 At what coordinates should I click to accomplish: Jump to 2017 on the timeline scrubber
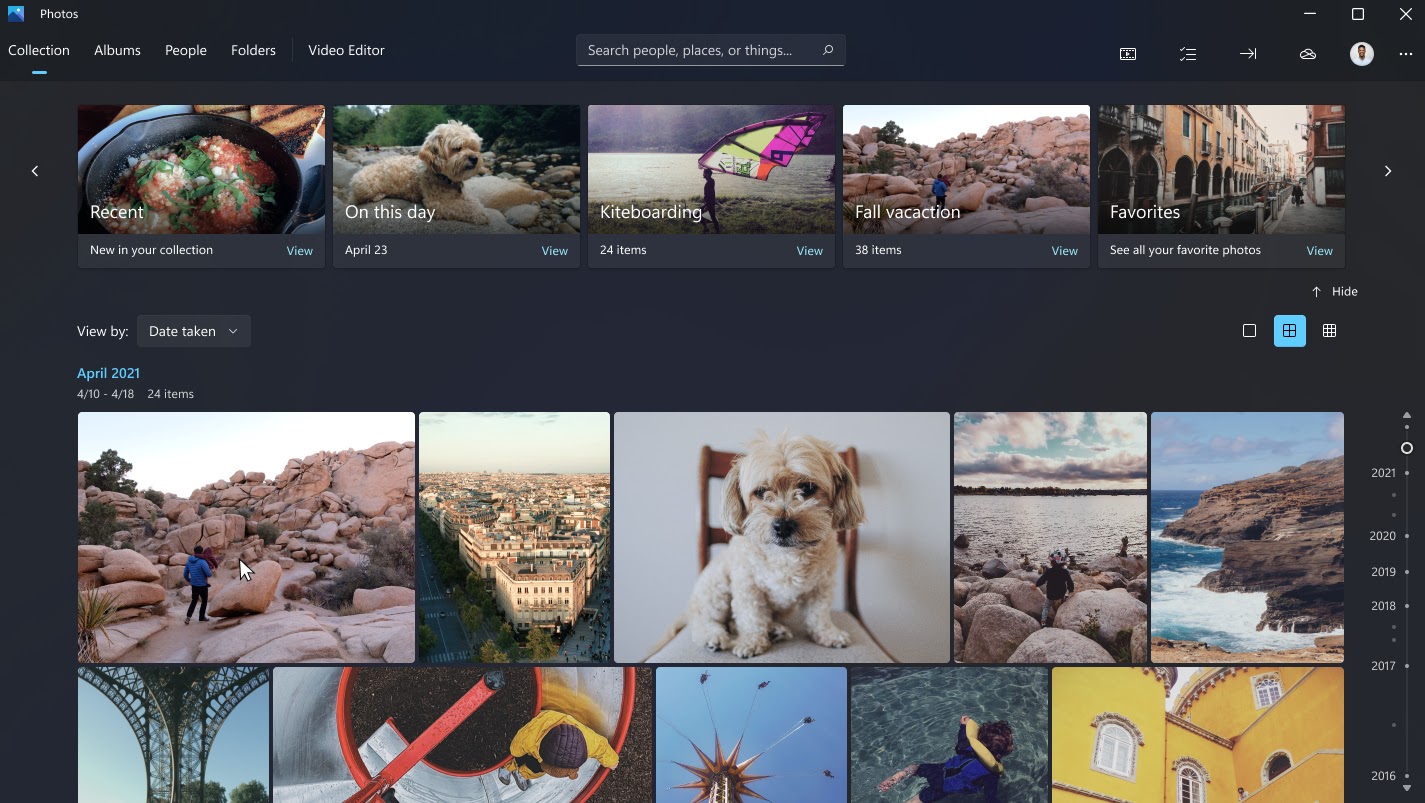(1384, 666)
